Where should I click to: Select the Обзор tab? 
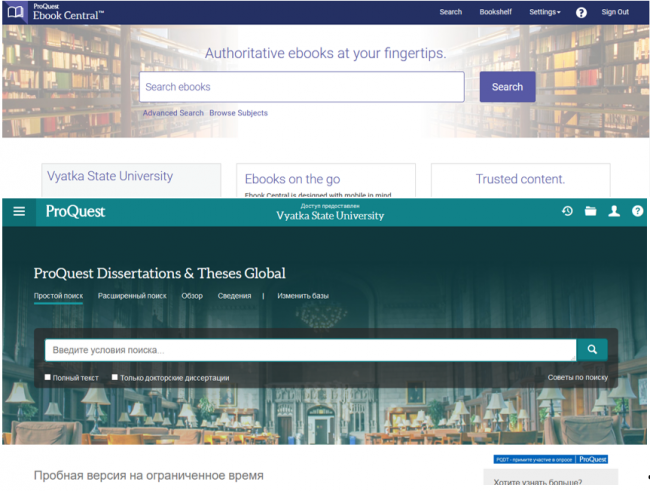[192, 296]
